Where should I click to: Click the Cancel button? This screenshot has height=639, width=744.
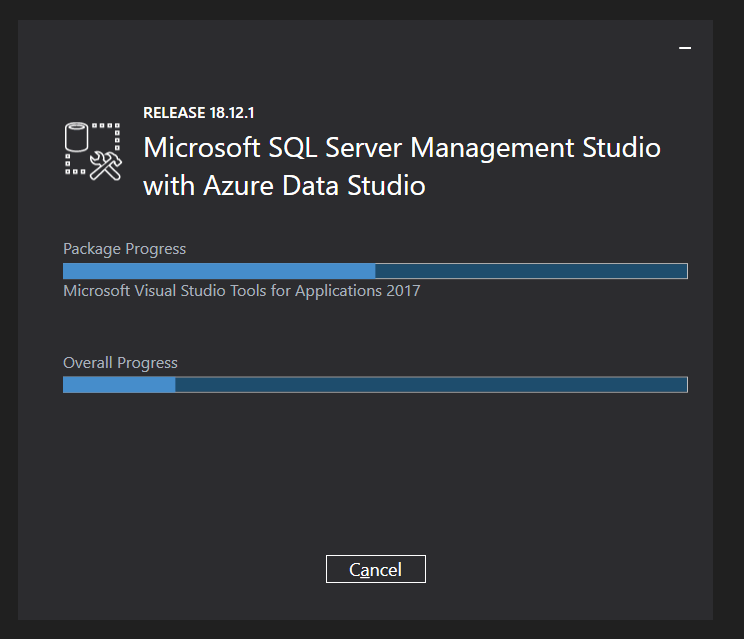(x=375, y=569)
